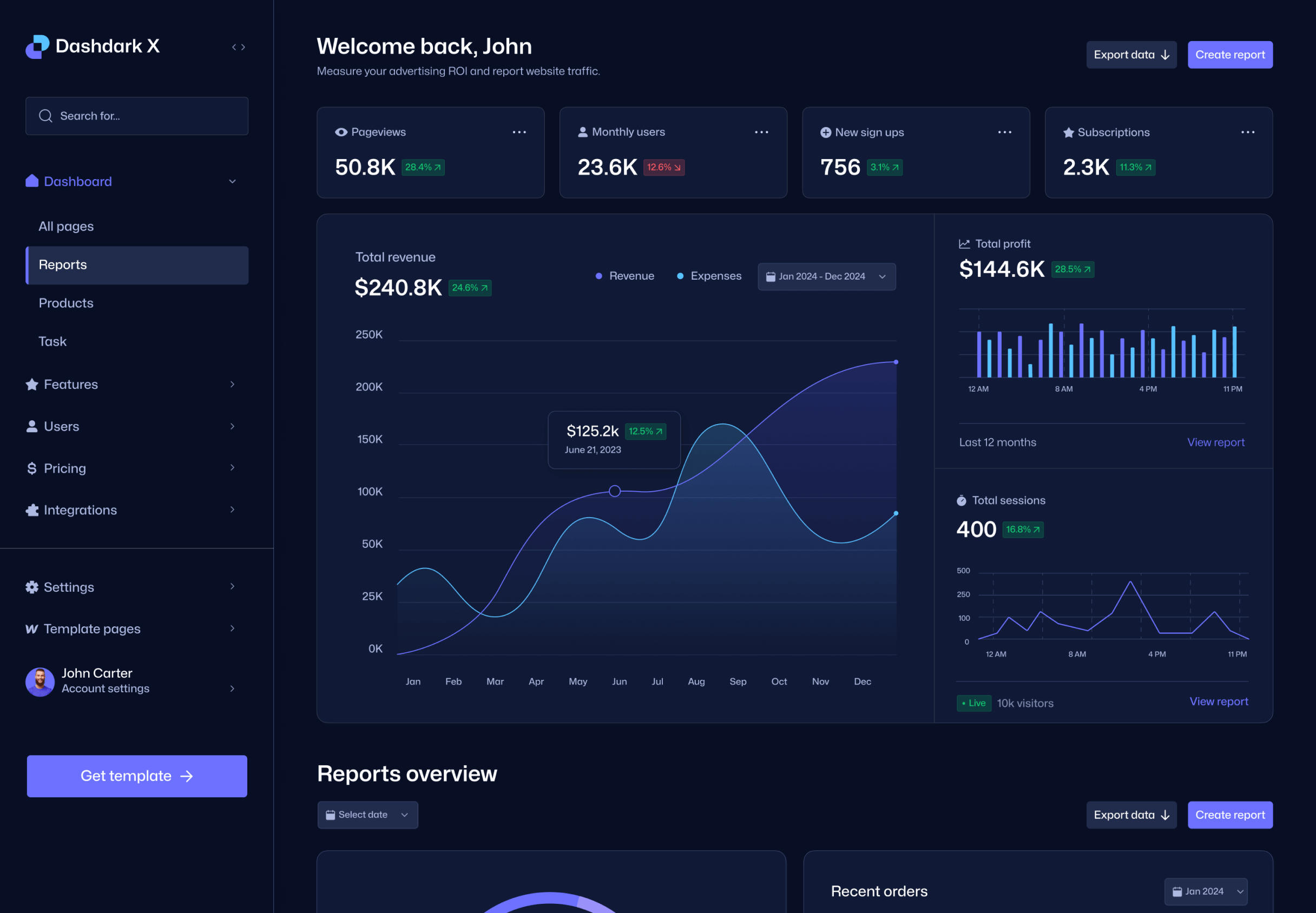Click the Create report button

1230,54
